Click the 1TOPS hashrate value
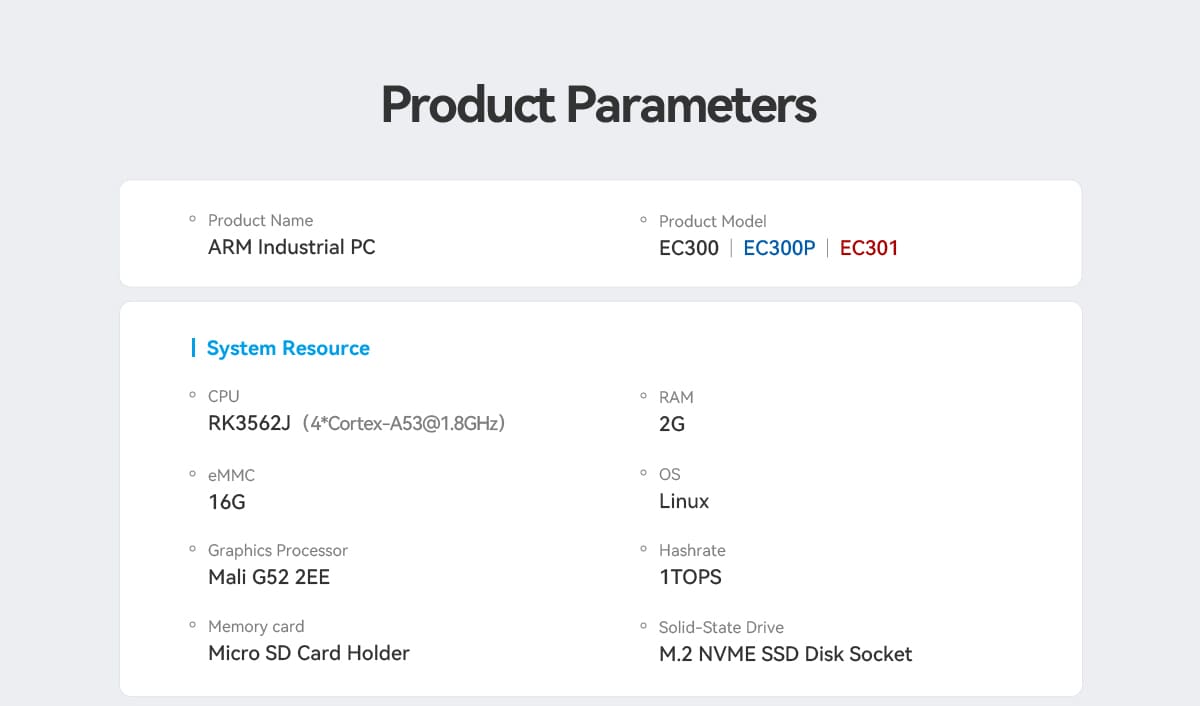This screenshot has height=706, width=1200. (690, 577)
